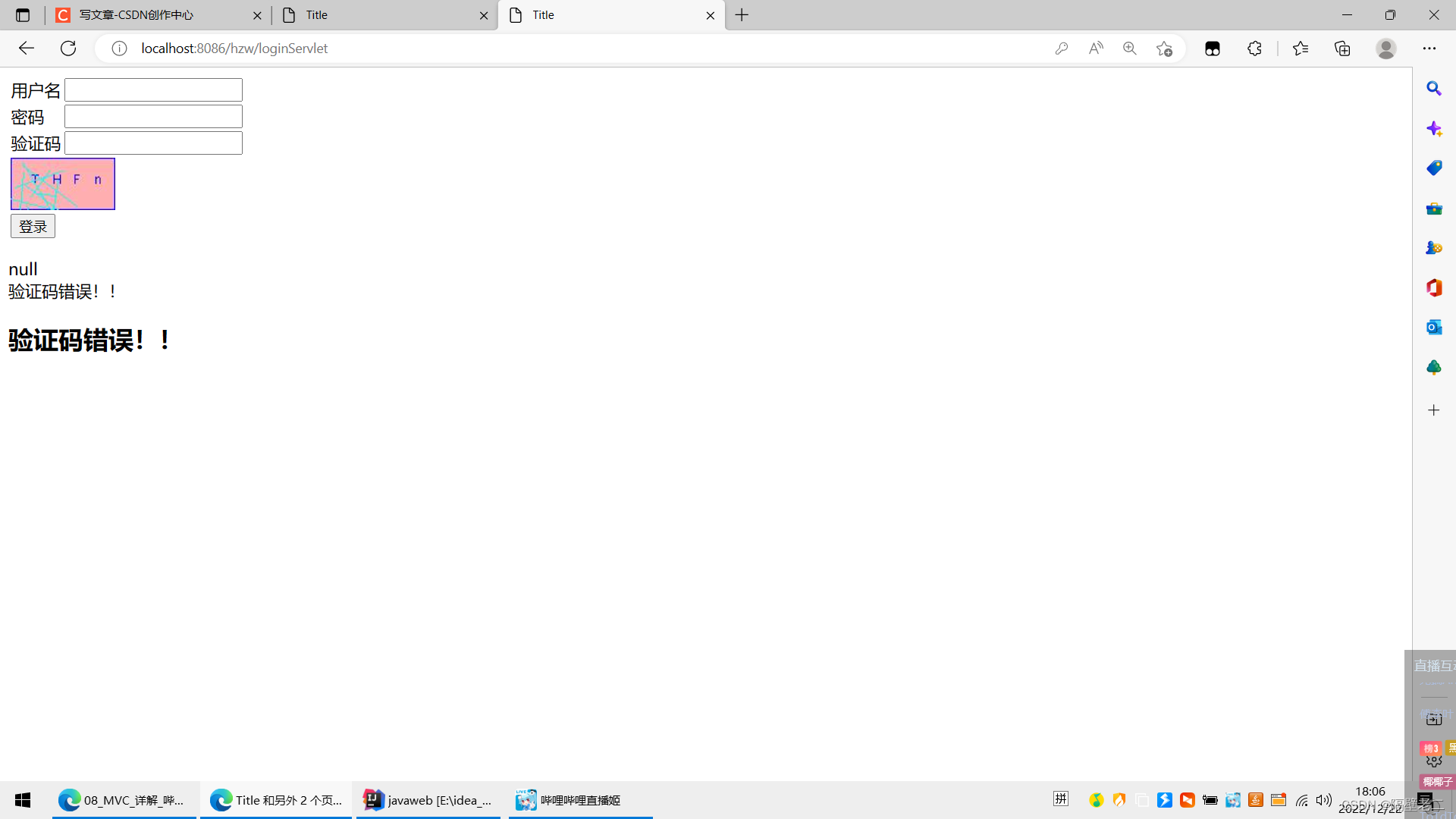Open javaweb IntelliJ IDEA from taskbar

coord(428,800)
